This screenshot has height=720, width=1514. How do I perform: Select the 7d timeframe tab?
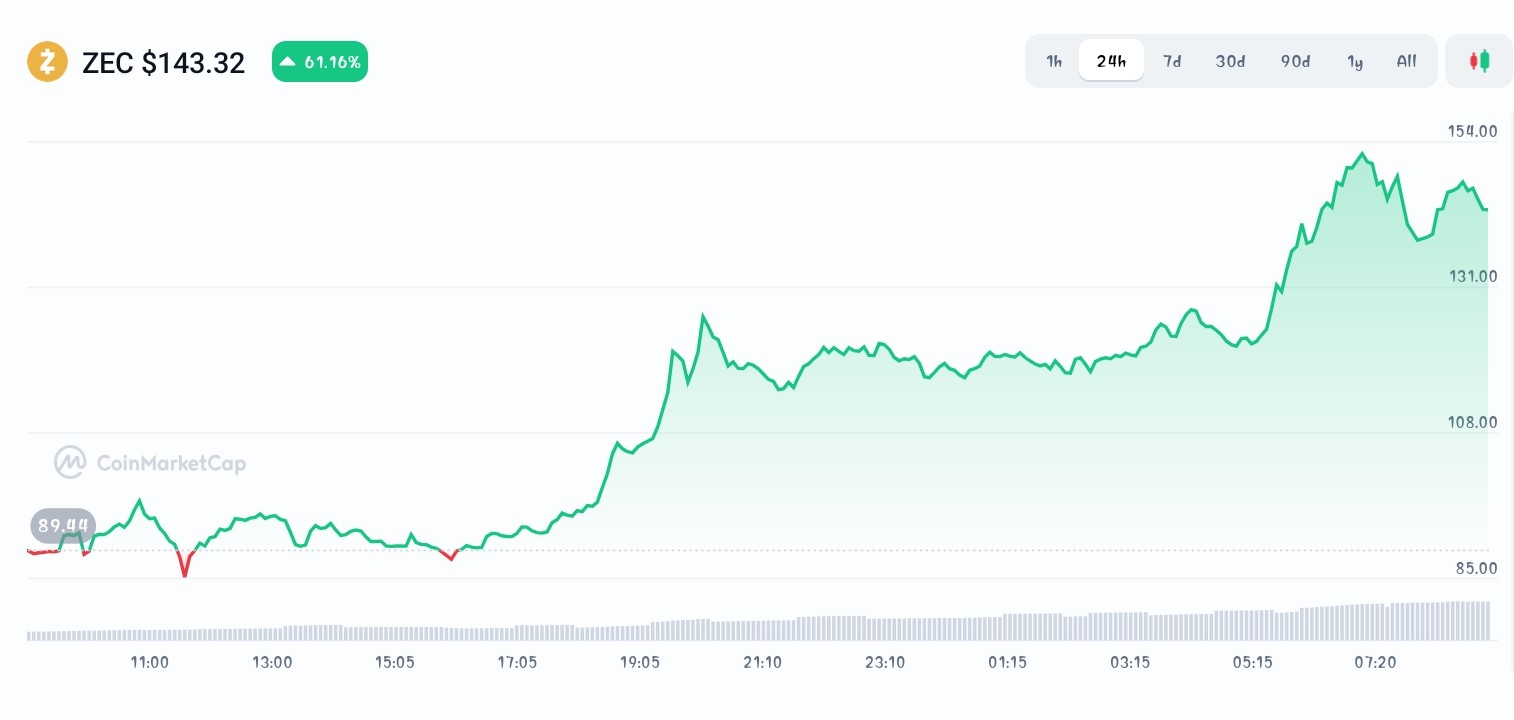1171,61
